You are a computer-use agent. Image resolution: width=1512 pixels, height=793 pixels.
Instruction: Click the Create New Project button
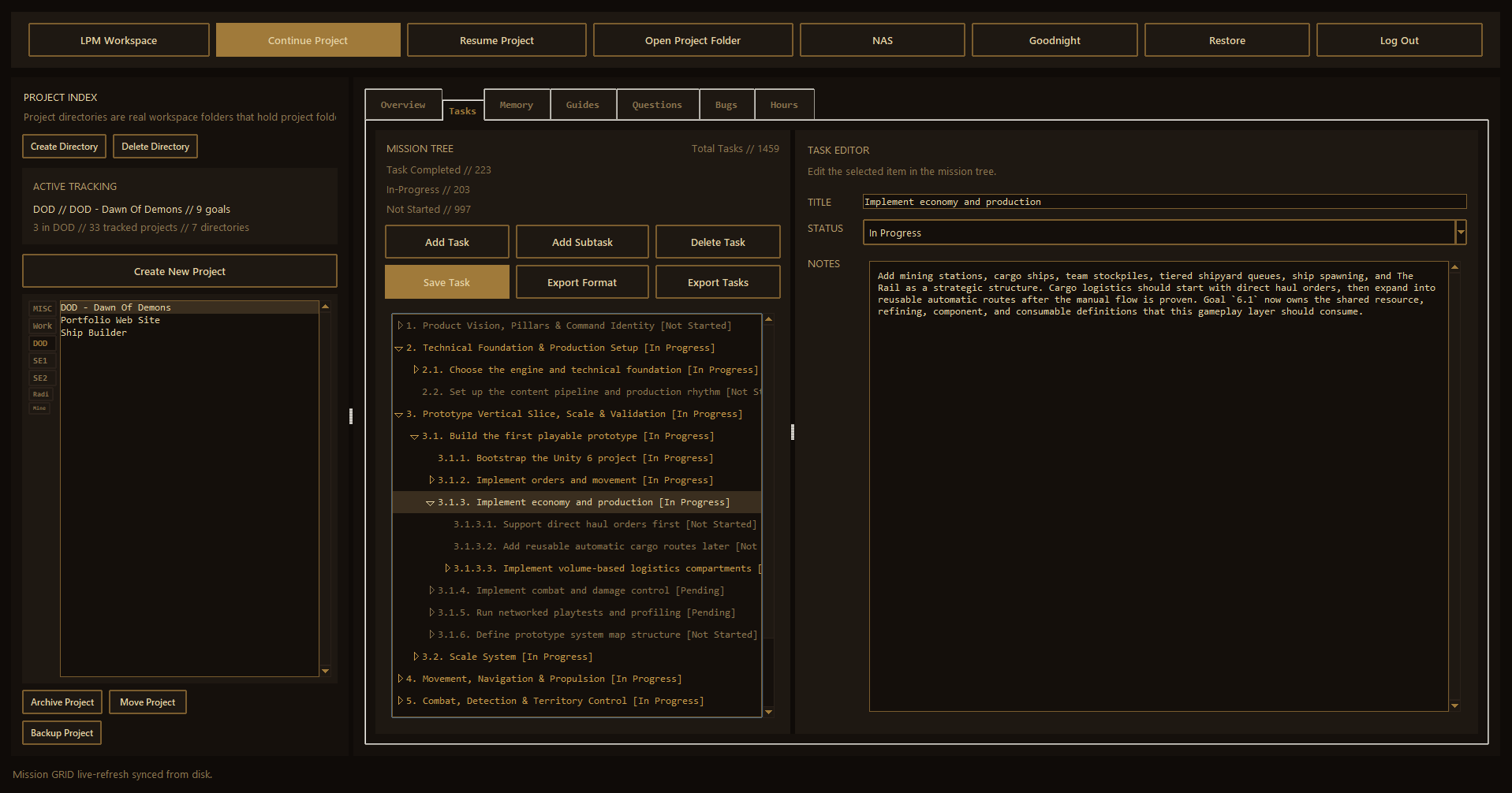(x=180, y=271)
